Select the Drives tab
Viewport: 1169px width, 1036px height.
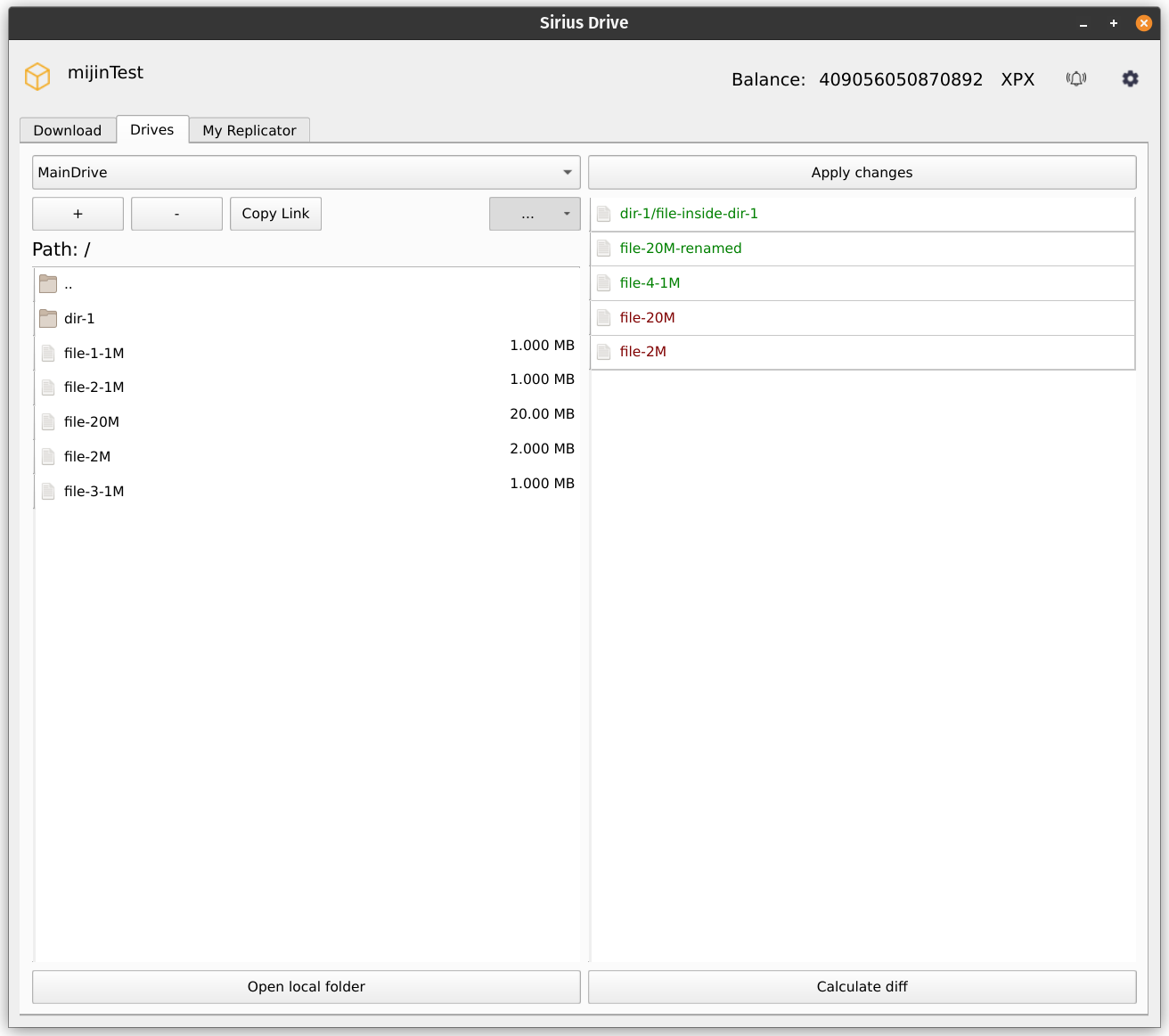[152, 129]
